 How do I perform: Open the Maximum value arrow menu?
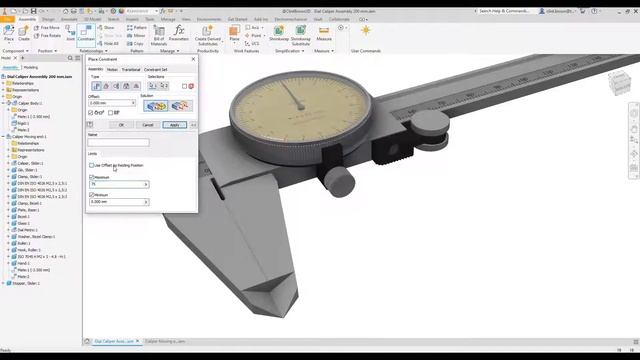(x=146, y=184)
